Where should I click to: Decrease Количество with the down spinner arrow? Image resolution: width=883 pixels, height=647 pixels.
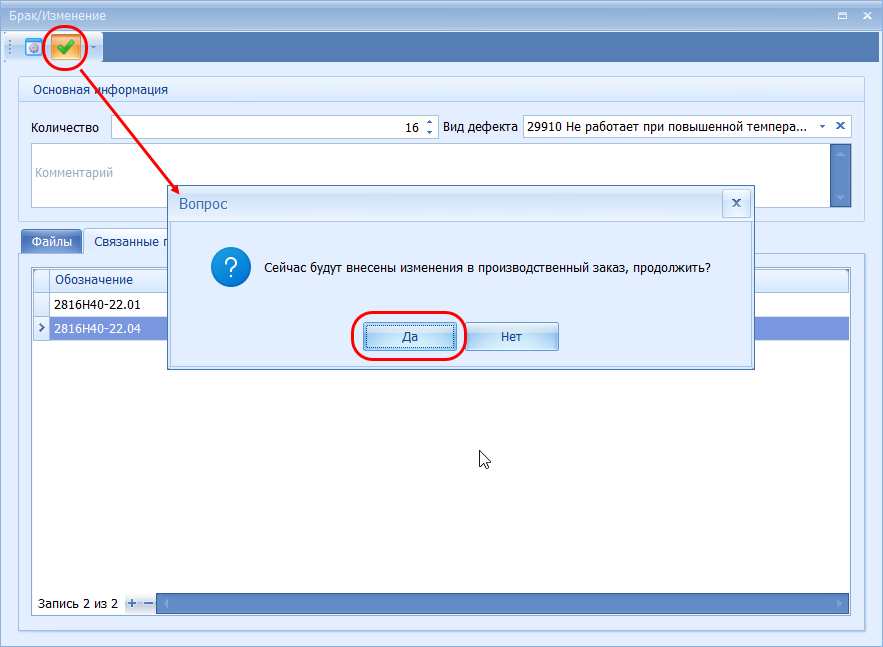coord(430,132)
